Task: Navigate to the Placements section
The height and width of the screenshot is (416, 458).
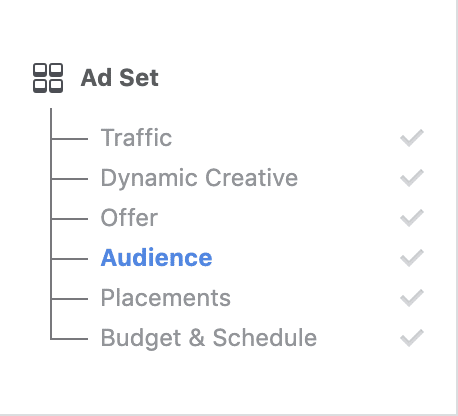Action: [x=166, y=298]
